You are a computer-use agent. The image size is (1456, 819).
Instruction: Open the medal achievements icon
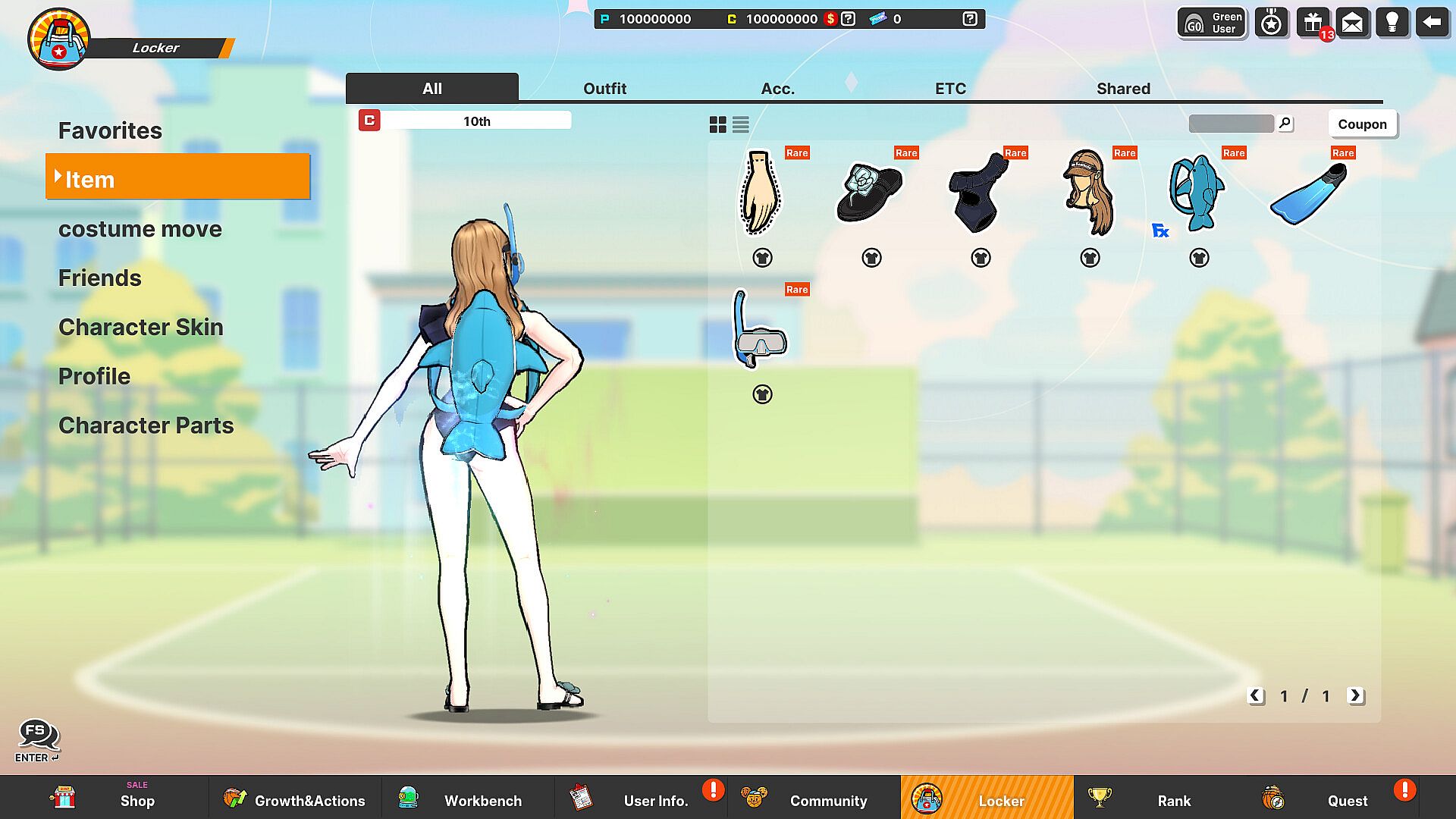pyautogui.click(x=1272, y=23)
